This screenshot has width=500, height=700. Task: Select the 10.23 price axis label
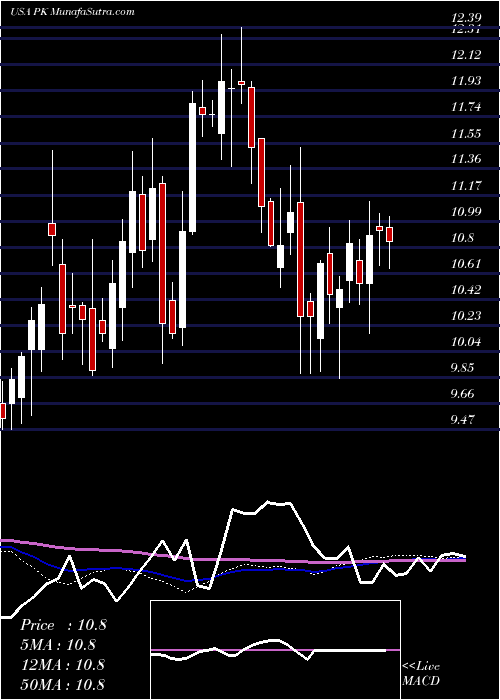click(467, 316)
